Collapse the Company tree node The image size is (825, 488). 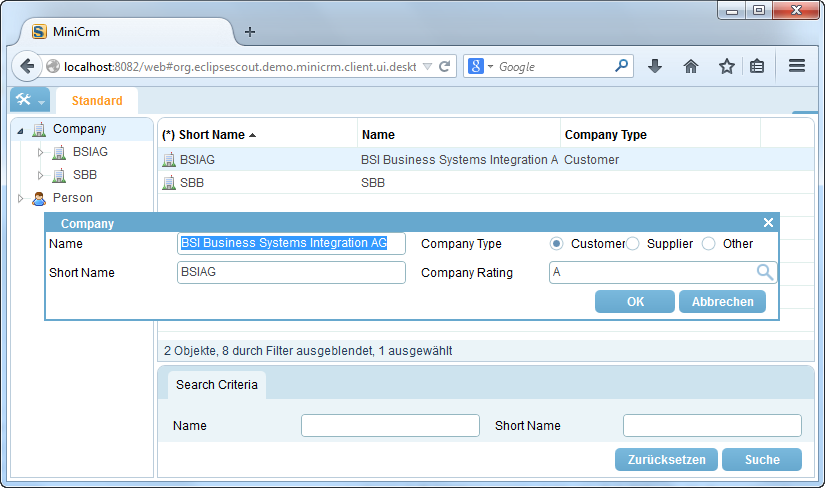pos(20,130)
